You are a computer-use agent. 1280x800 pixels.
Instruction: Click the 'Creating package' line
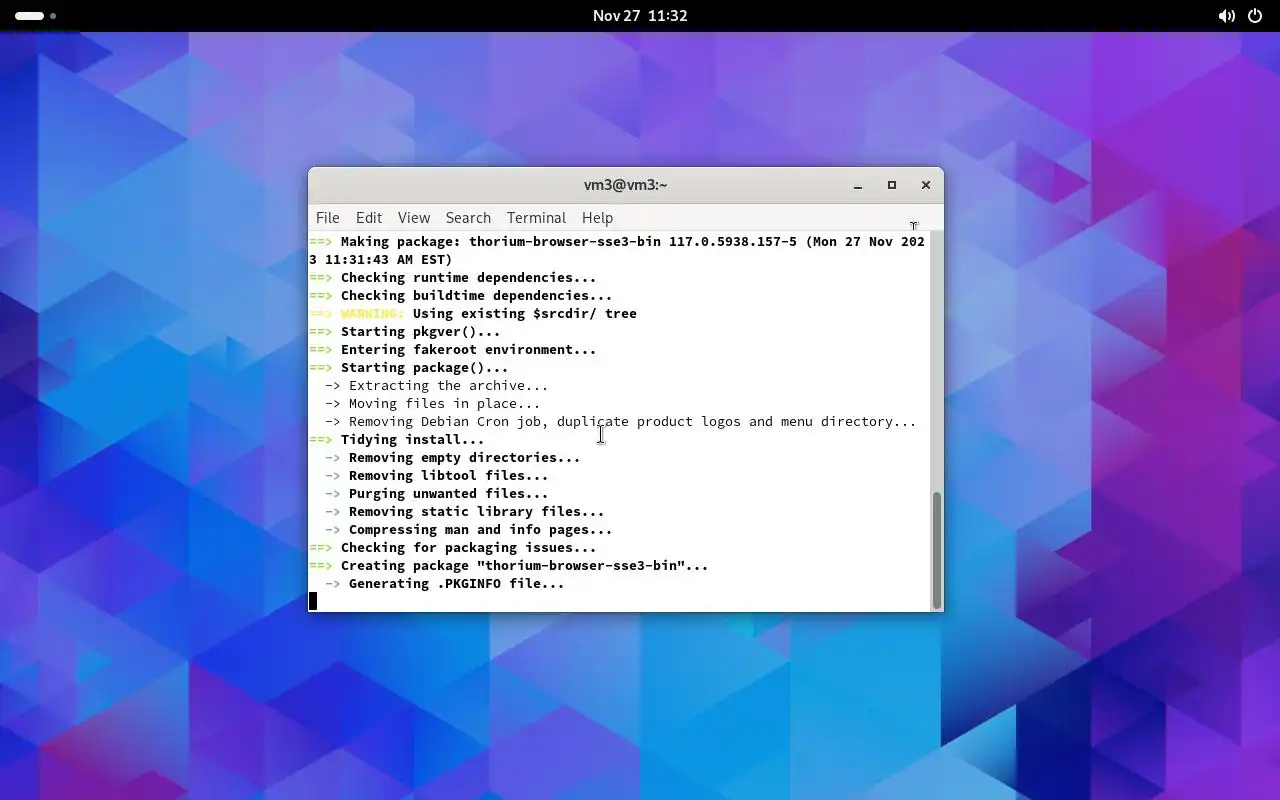coord(509,565)
